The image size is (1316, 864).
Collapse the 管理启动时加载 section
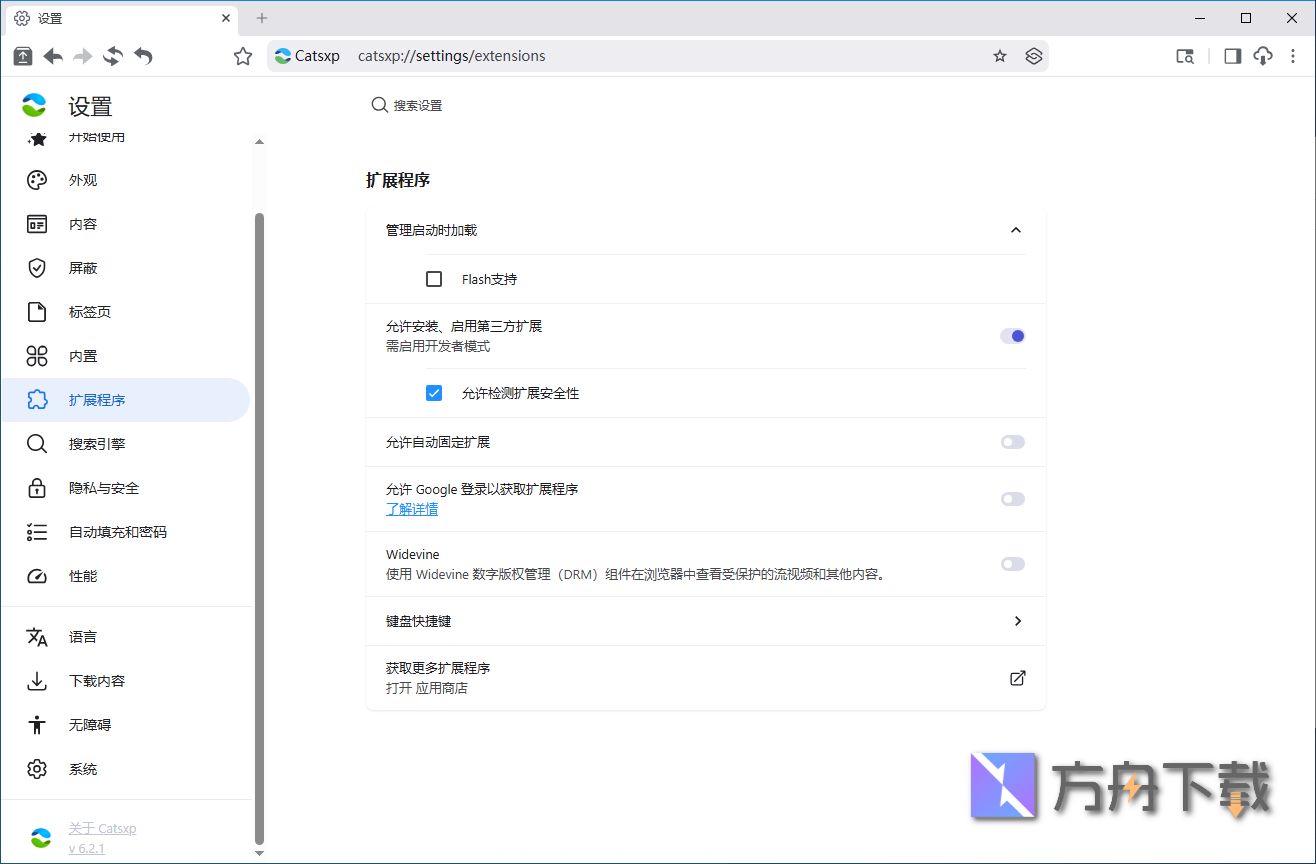tap(1016, 230)
